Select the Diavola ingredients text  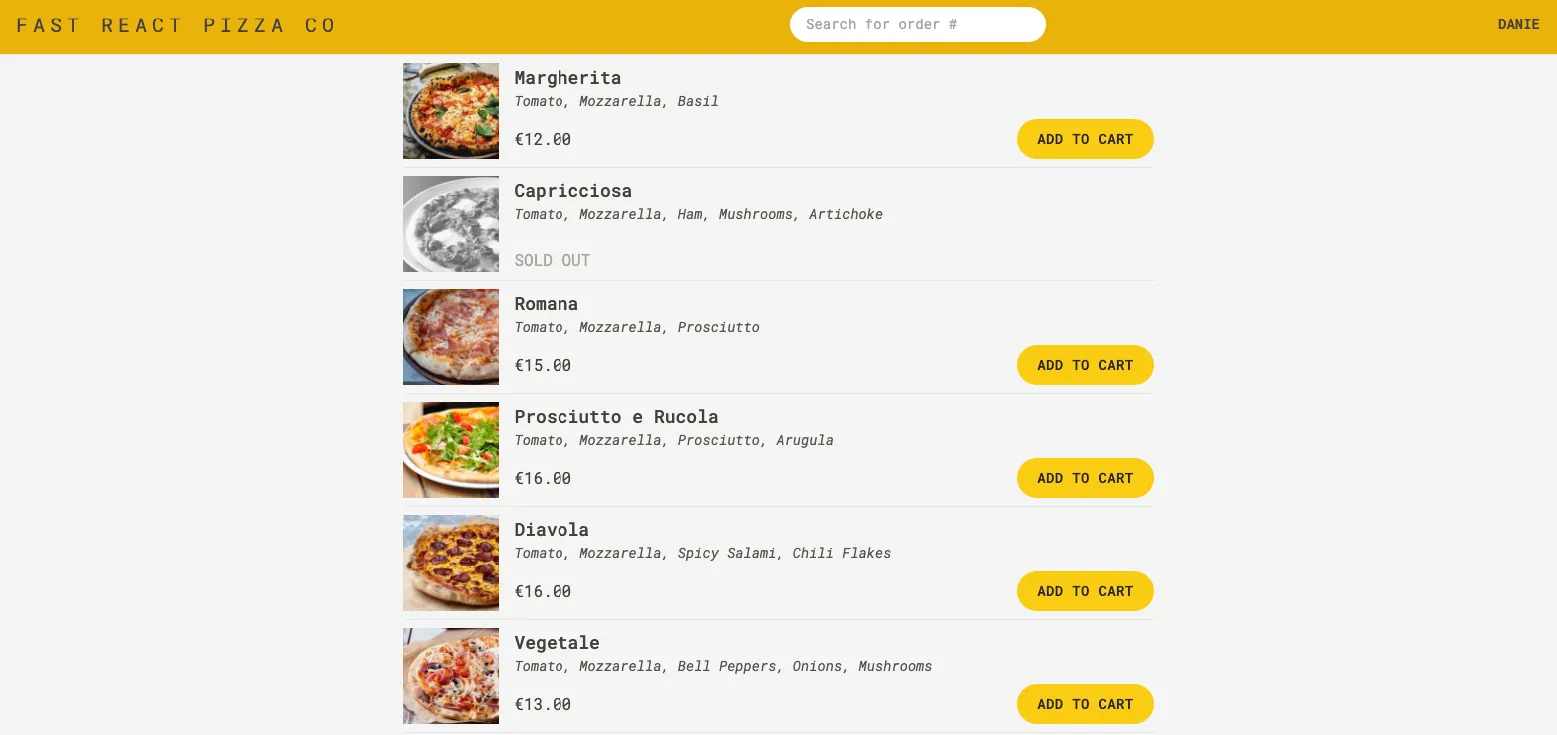702,553
